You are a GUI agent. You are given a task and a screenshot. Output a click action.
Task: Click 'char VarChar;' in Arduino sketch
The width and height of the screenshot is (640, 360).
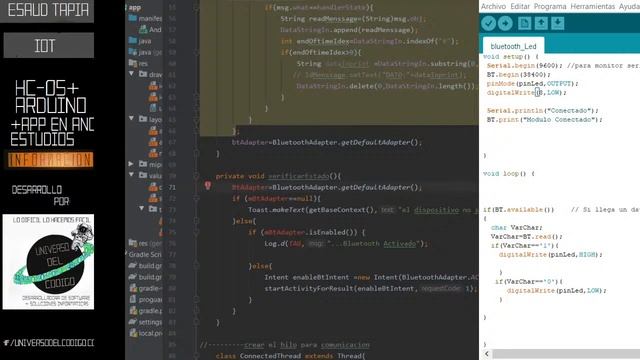[x=517, y=227]
